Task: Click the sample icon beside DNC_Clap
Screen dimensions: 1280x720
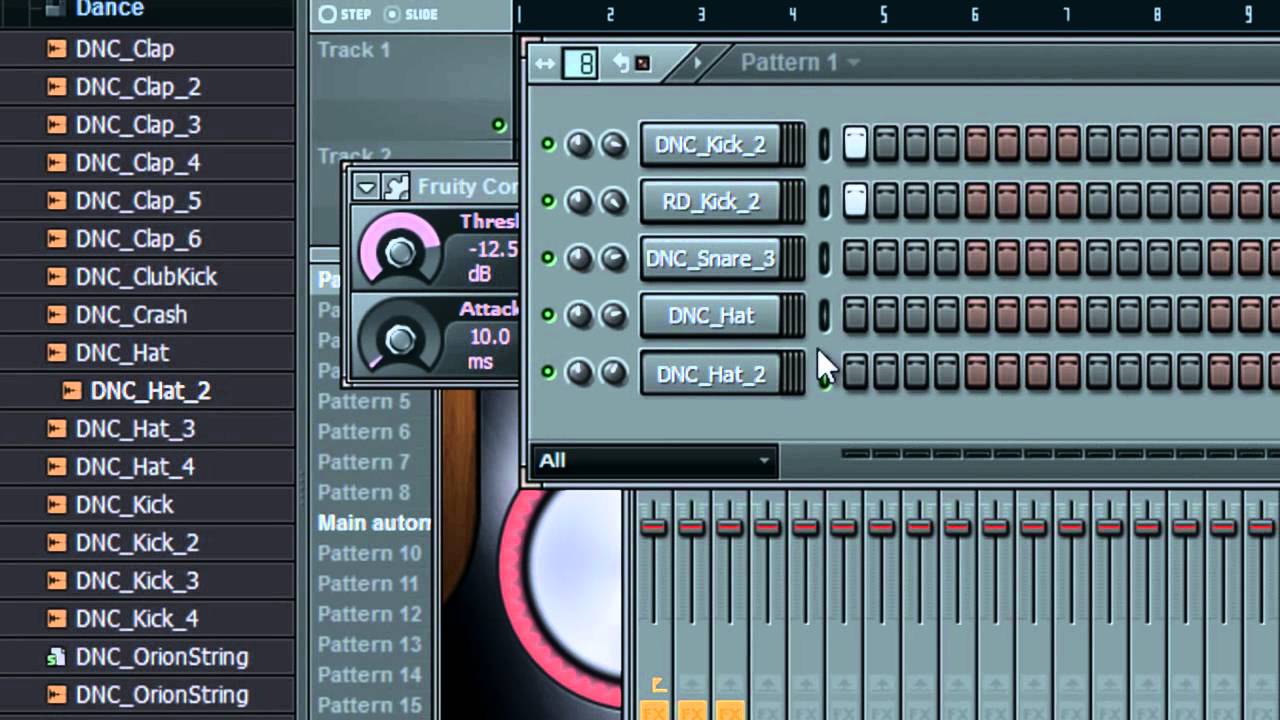Action: pyautogui.click(x=57, y=49)
